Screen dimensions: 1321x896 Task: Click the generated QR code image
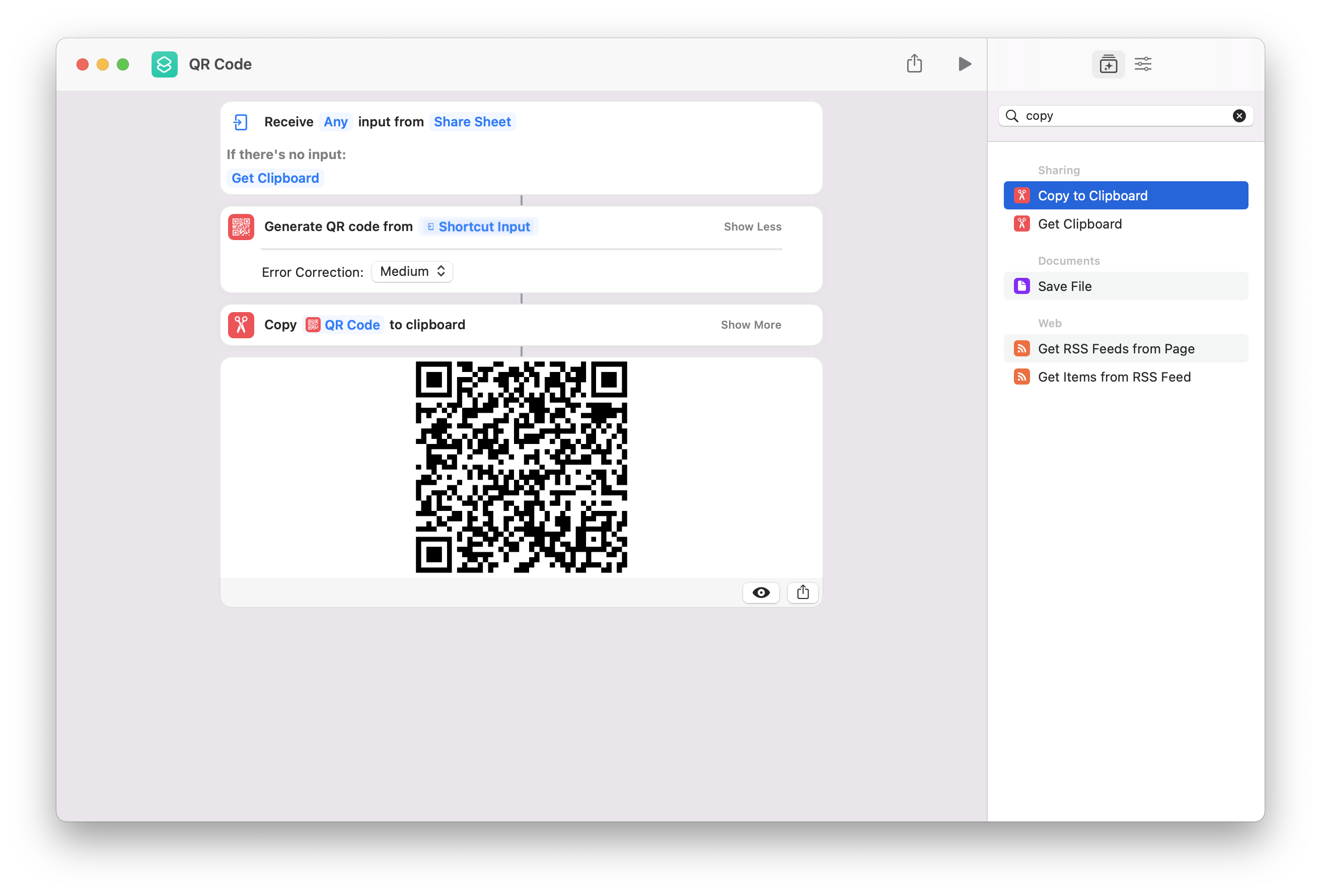[x=521, y=467]
